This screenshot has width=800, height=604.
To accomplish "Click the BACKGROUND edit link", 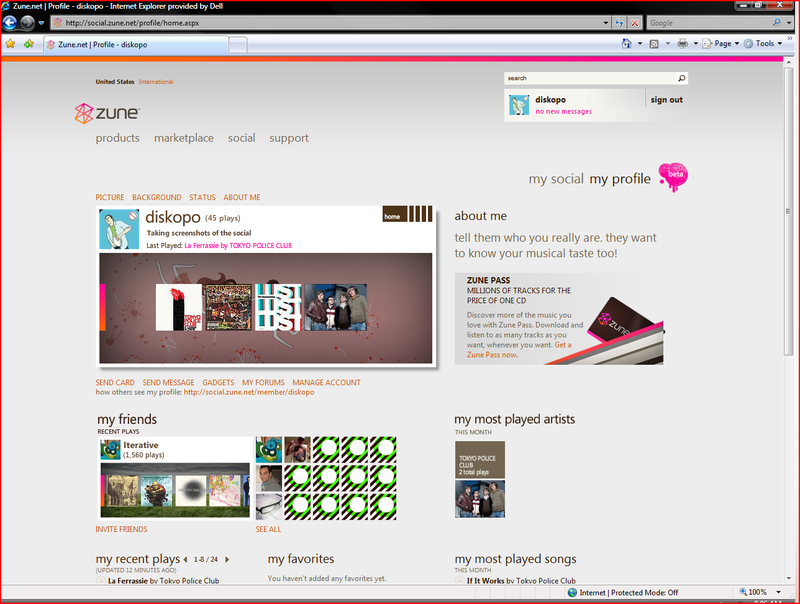I will point(157,197).
